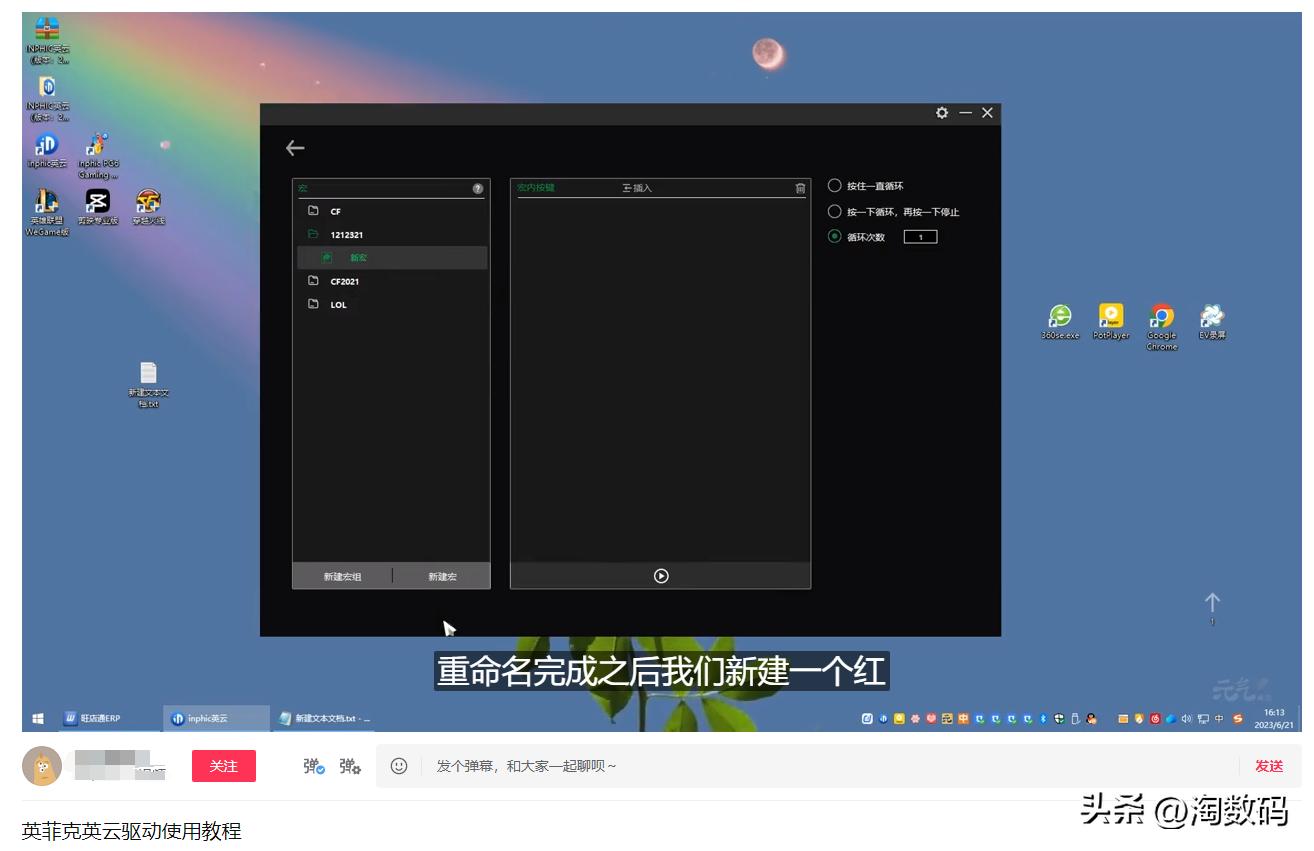The height and width of the screenshot is (851, 1314).
Task: Click the loop count input showing 1
Action: (921, 237)
